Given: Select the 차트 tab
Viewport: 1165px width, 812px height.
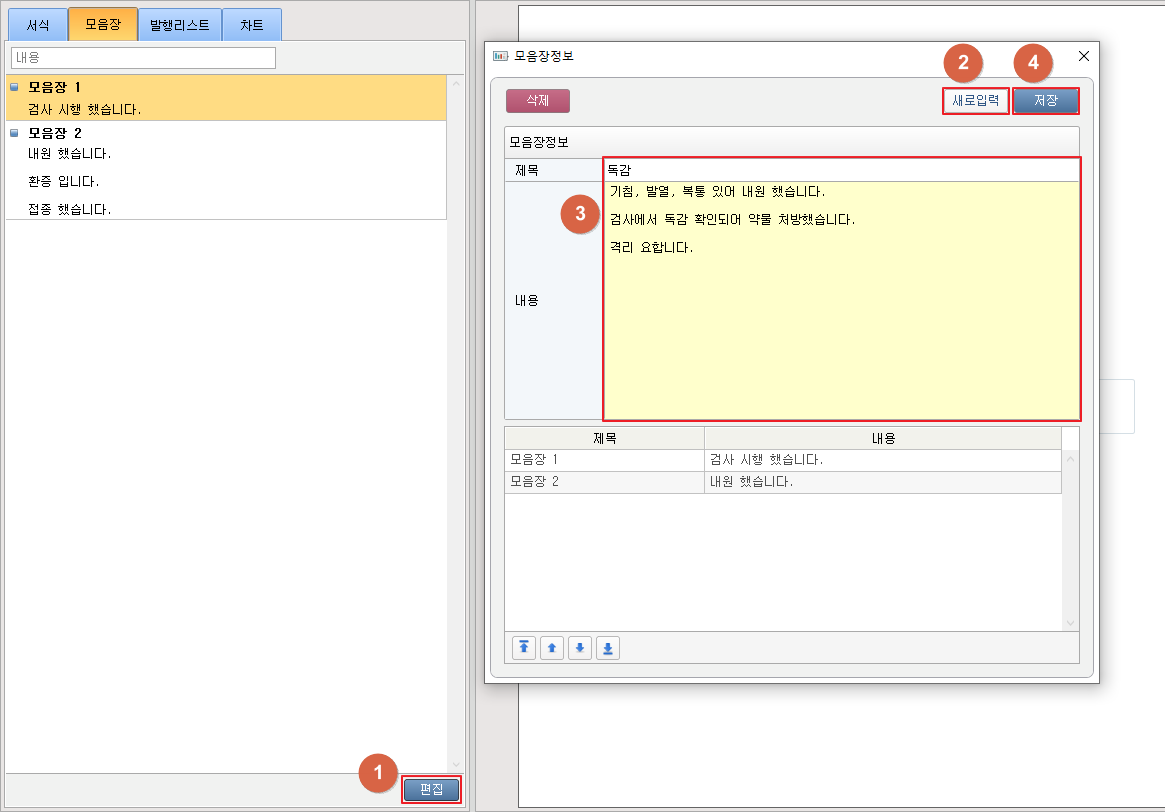Looking at the screenshot, I should (251, 25).
